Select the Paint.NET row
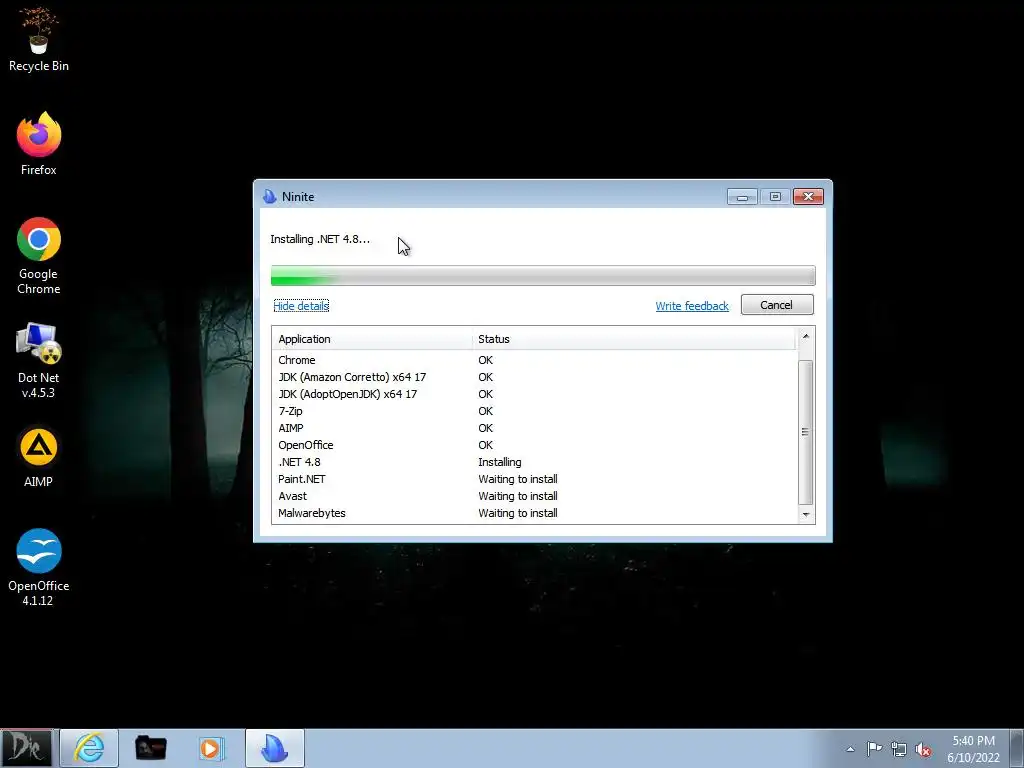This screenshot has height=768, width=1024. (x=535, y=479)
